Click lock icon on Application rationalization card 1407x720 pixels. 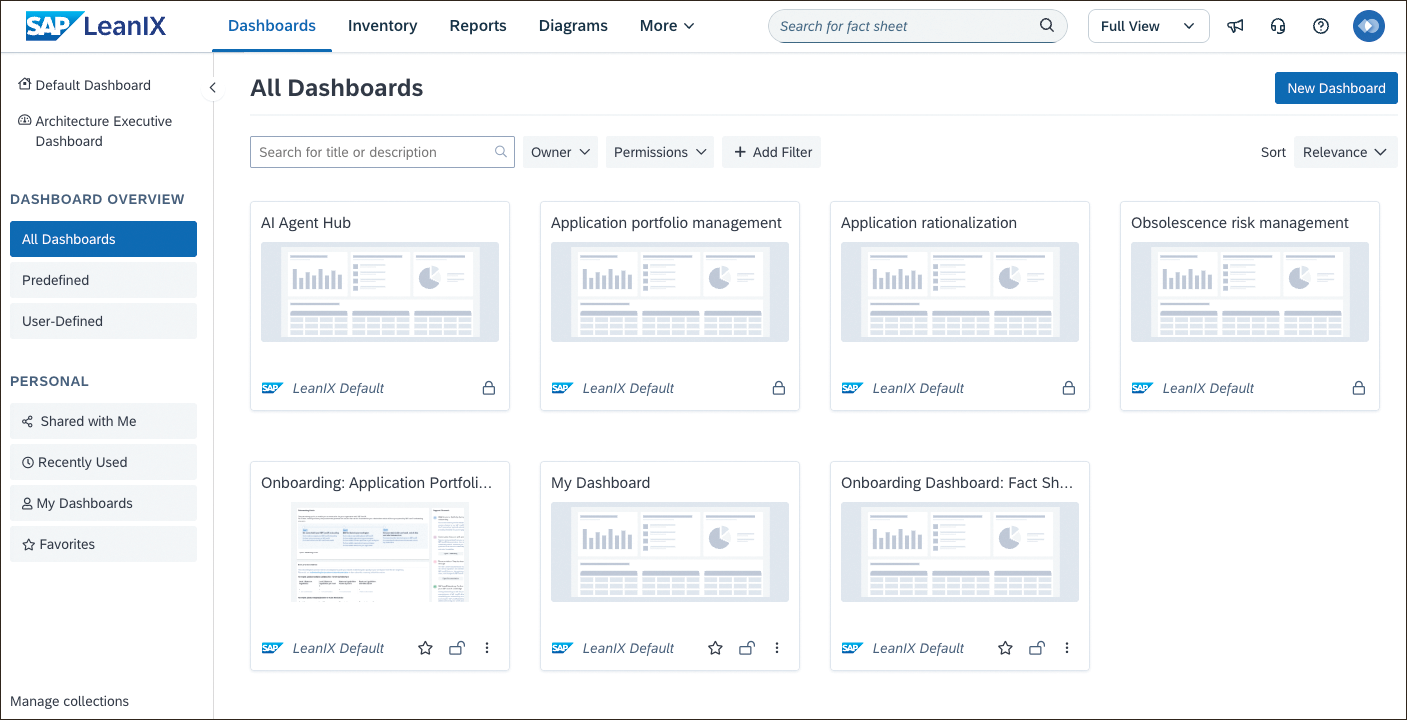[1069, 388]
